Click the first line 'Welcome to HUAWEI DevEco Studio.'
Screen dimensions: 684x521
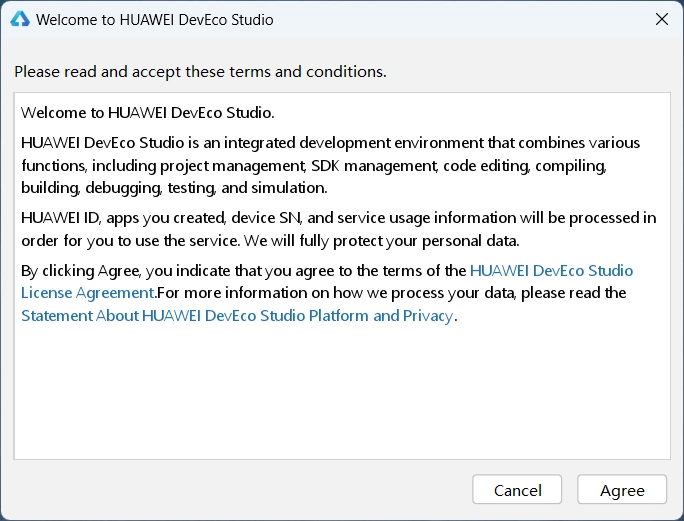(147, 112)
